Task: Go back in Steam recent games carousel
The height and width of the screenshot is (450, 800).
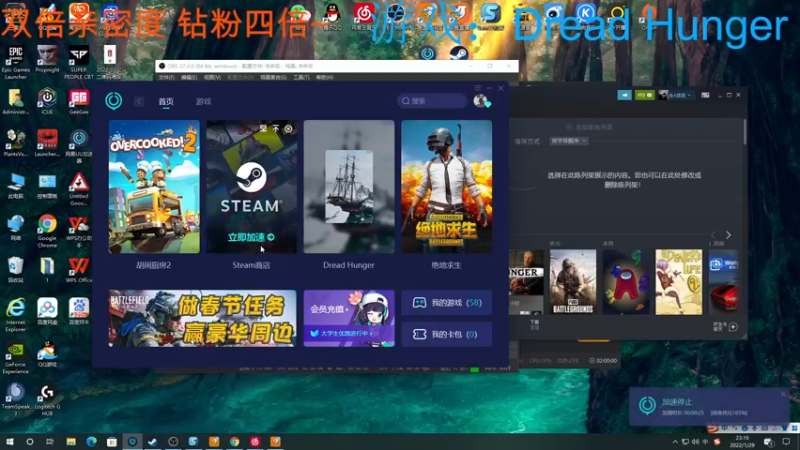Action: point(713,235)
